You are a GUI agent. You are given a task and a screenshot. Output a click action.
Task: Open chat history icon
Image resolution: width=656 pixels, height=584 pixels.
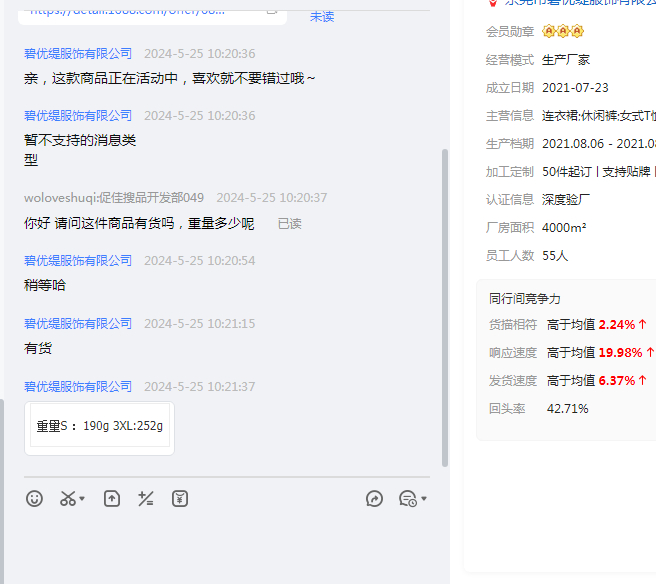407,499
